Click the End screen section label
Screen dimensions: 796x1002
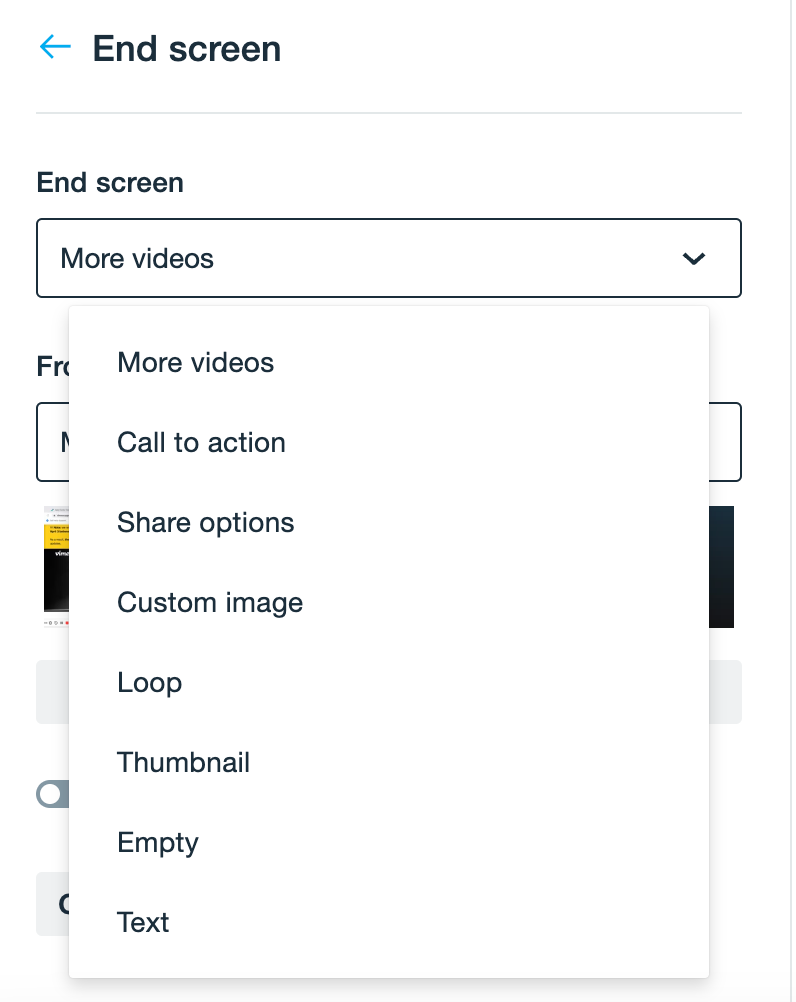[x=110, y=182]
